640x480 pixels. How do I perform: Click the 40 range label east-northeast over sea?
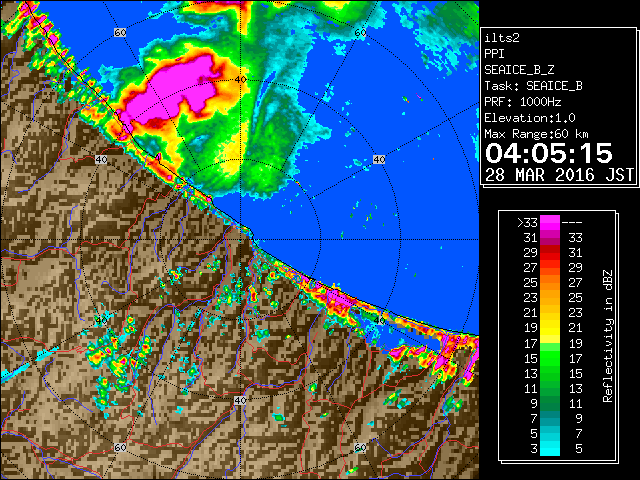point(379,160)
